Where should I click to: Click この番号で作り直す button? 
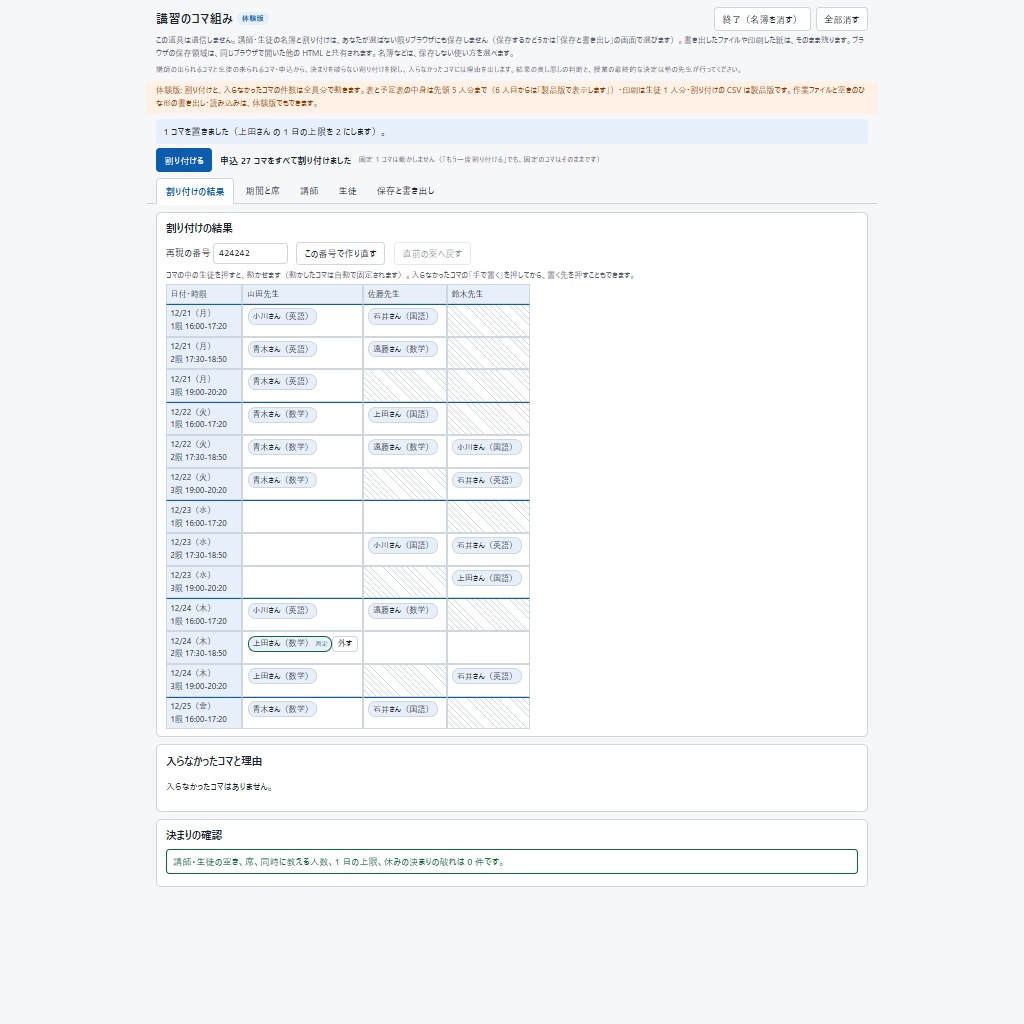point(340,253)
